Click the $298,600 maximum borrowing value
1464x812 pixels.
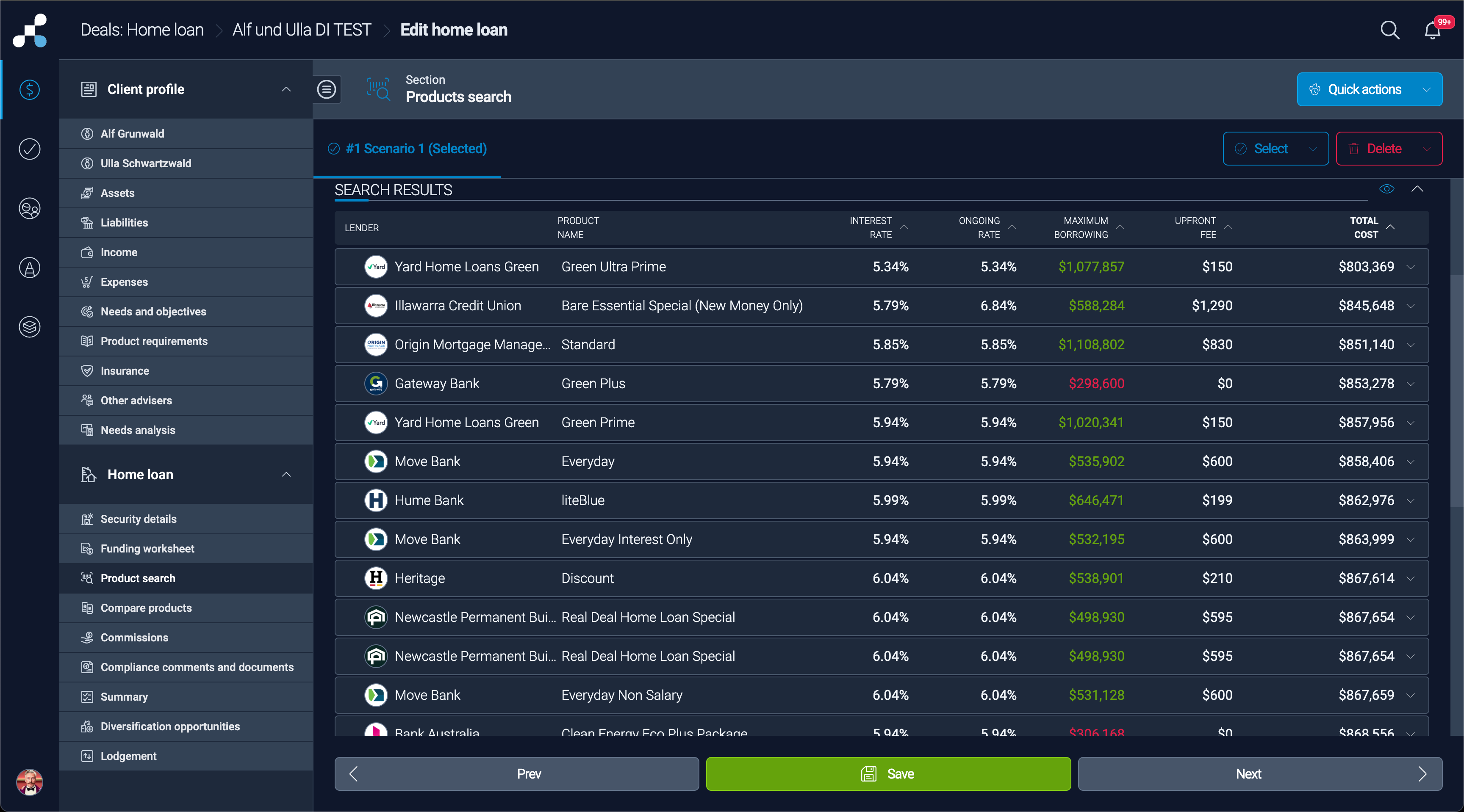point(1096,383)
